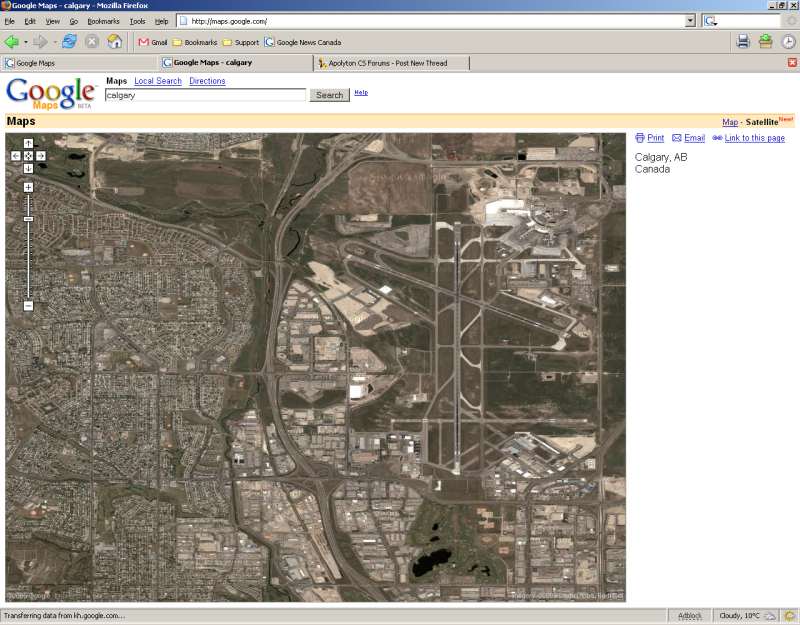The width and height of the screenshot is (800, 625).
Task: Open the history clock icon
Action: (788, 41)
